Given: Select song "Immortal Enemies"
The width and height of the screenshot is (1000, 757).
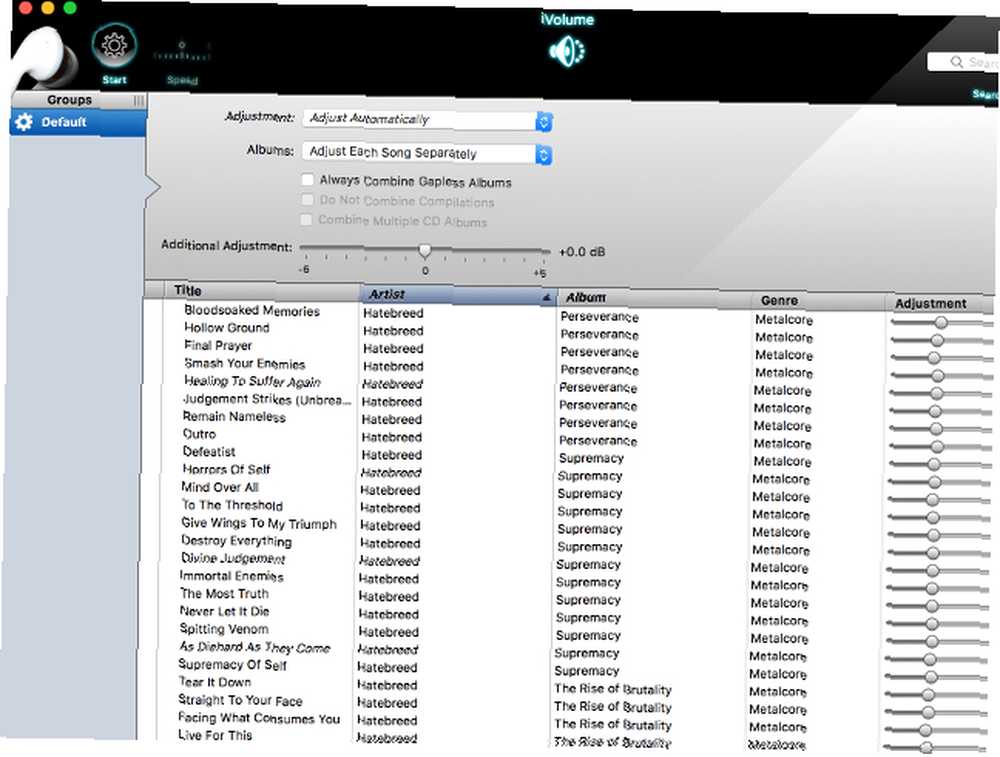Looking at the screenshot, I should 232,576.
